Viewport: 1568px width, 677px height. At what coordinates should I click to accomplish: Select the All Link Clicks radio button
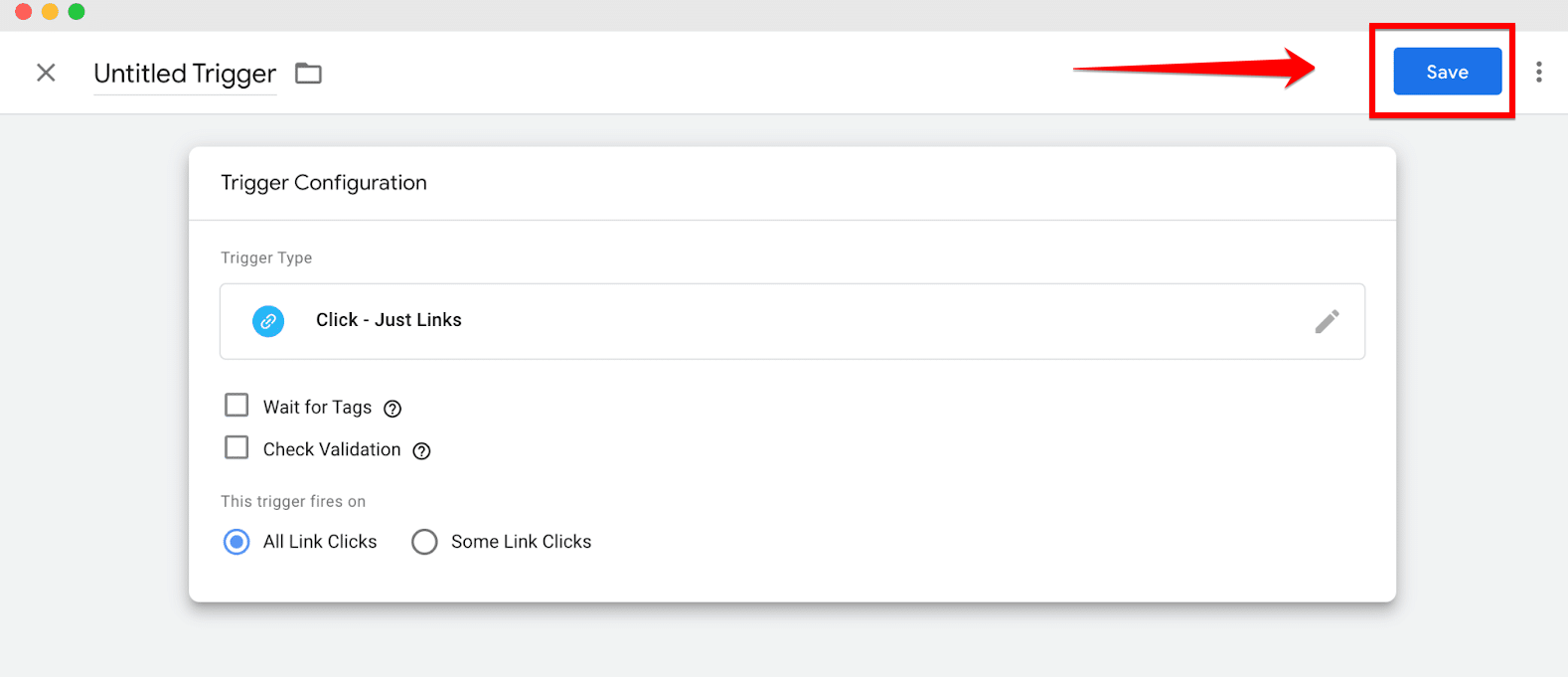236,542
